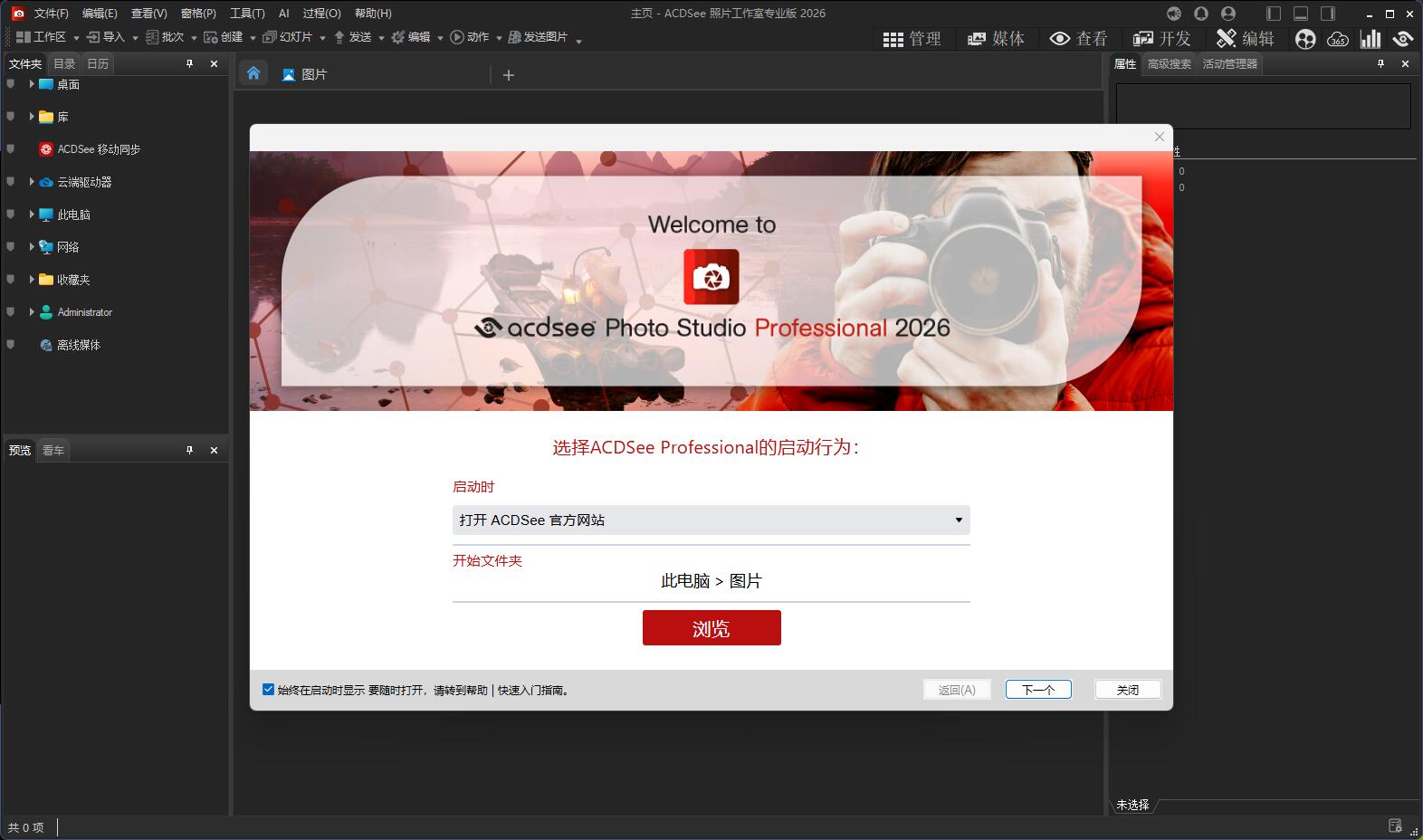Open the notifications bell icon
This screenshot has height=840, width=1423.
coord(1201,14)
